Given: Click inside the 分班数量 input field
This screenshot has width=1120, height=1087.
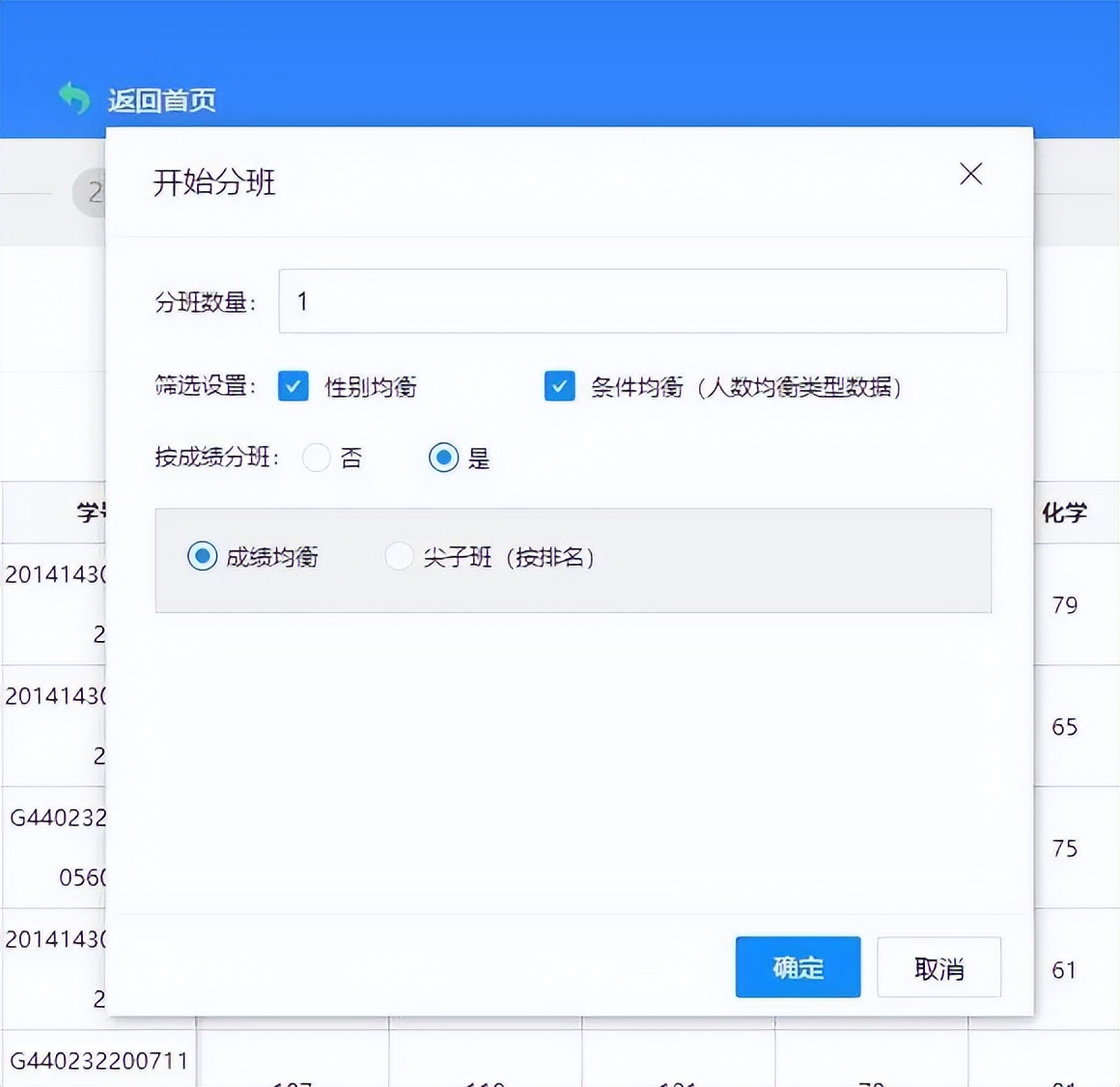Looking at the screenshot, I should click(642, 301).
